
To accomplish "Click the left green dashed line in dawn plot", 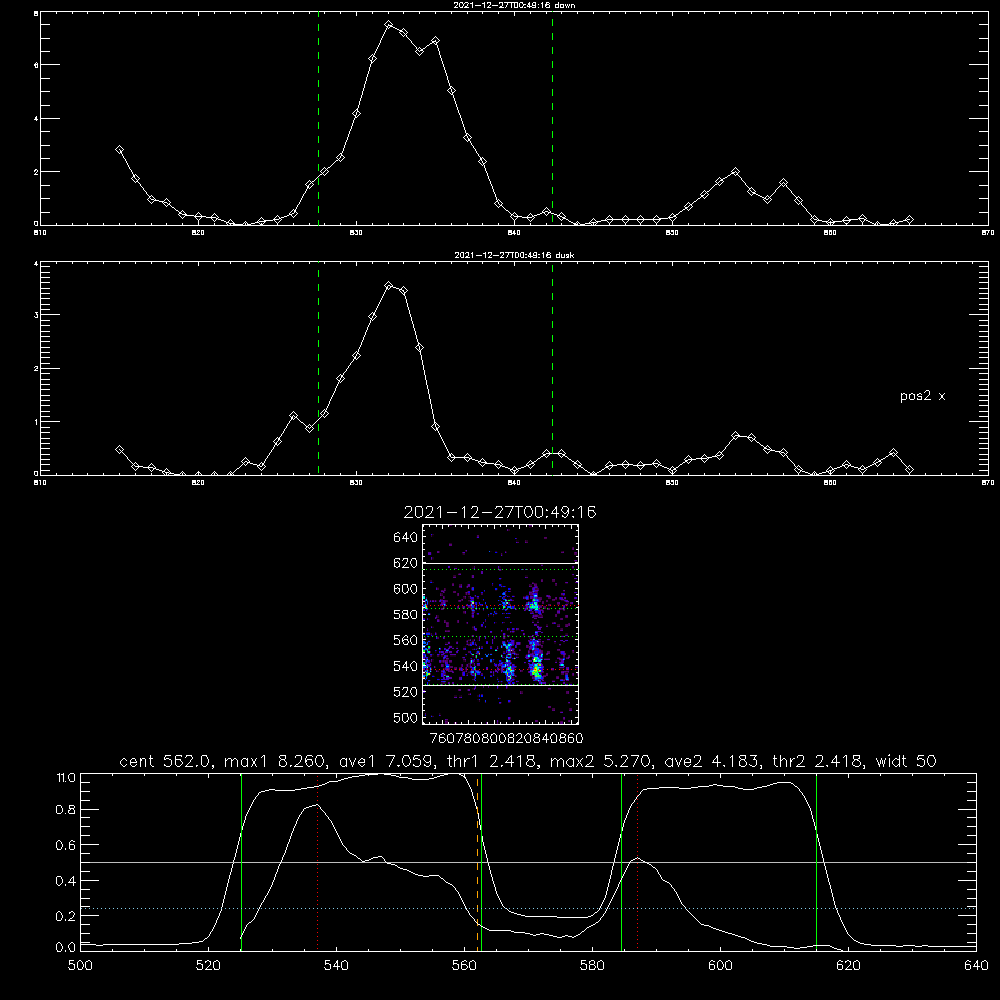I will coord(318,119).
